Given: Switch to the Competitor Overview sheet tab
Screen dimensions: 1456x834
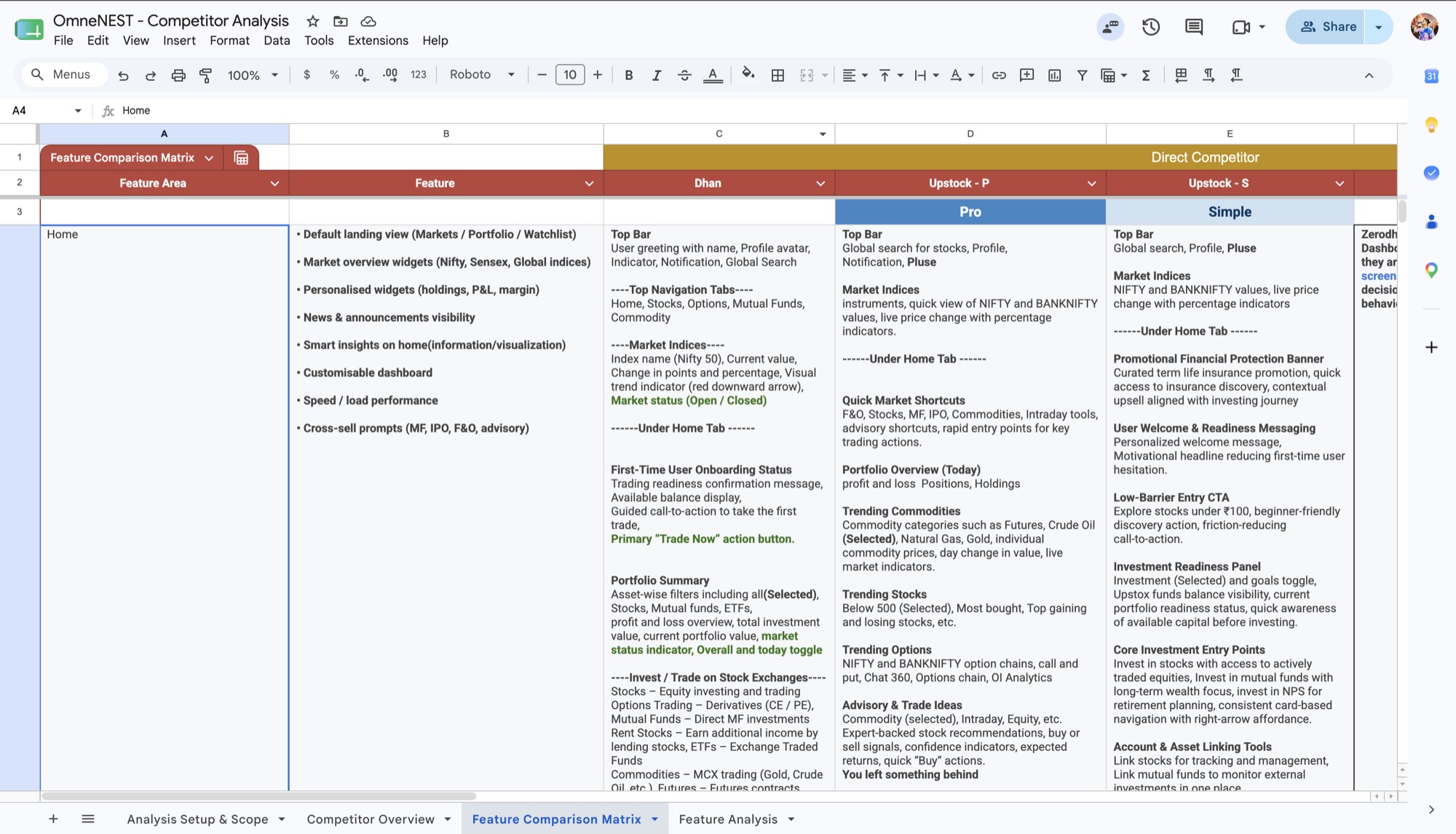Looking at the screenshot, I should [x=371, y=819].
